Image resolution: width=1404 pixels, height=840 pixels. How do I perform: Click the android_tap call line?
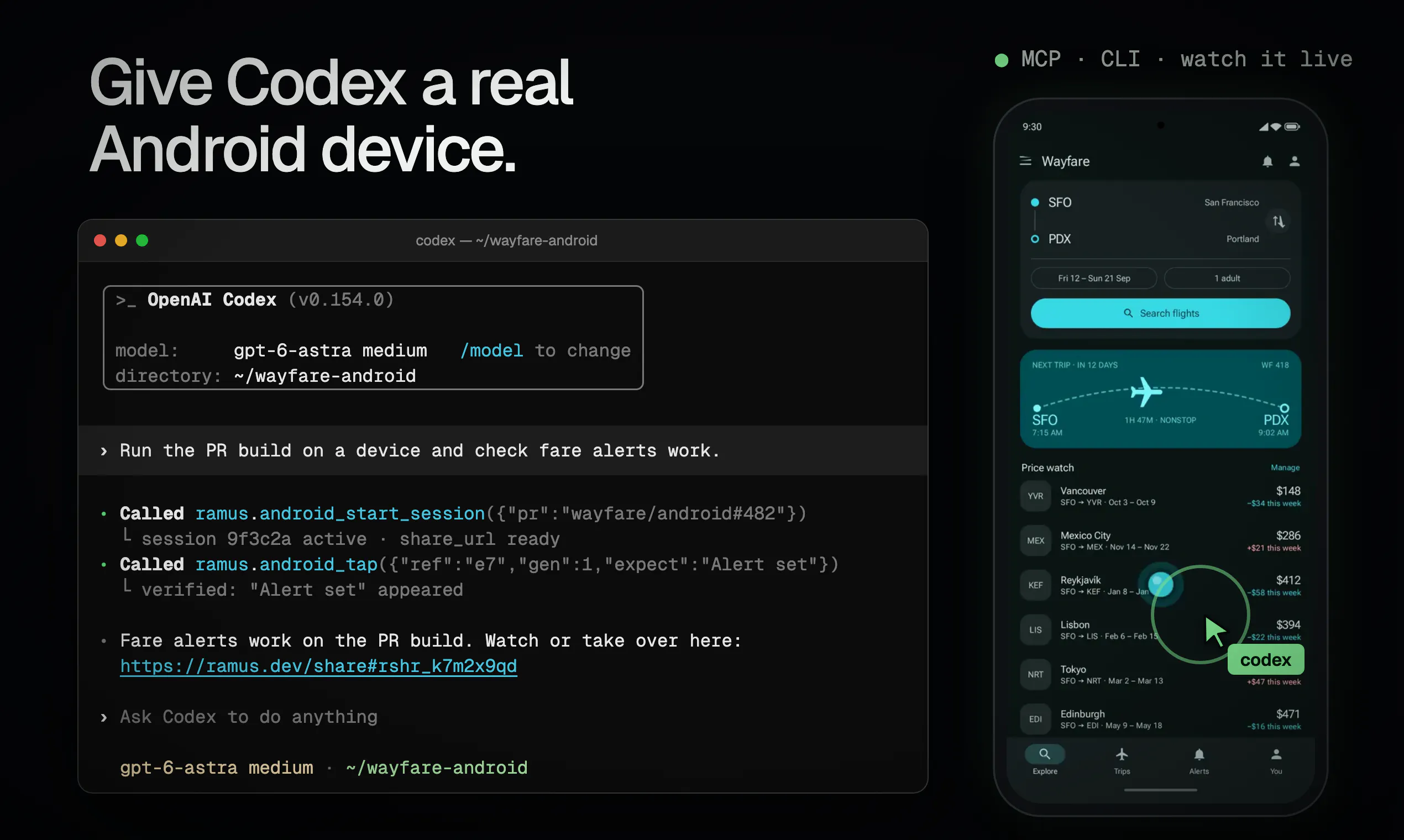pos(479,564)
